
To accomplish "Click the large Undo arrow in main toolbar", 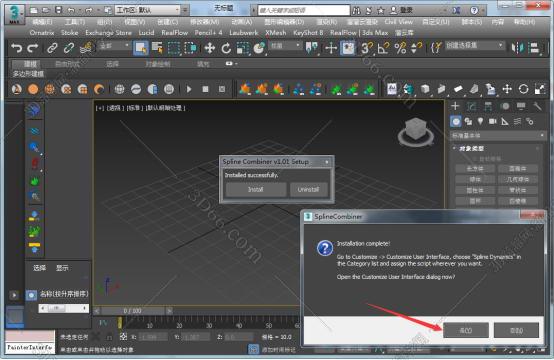I will (16, 48).
